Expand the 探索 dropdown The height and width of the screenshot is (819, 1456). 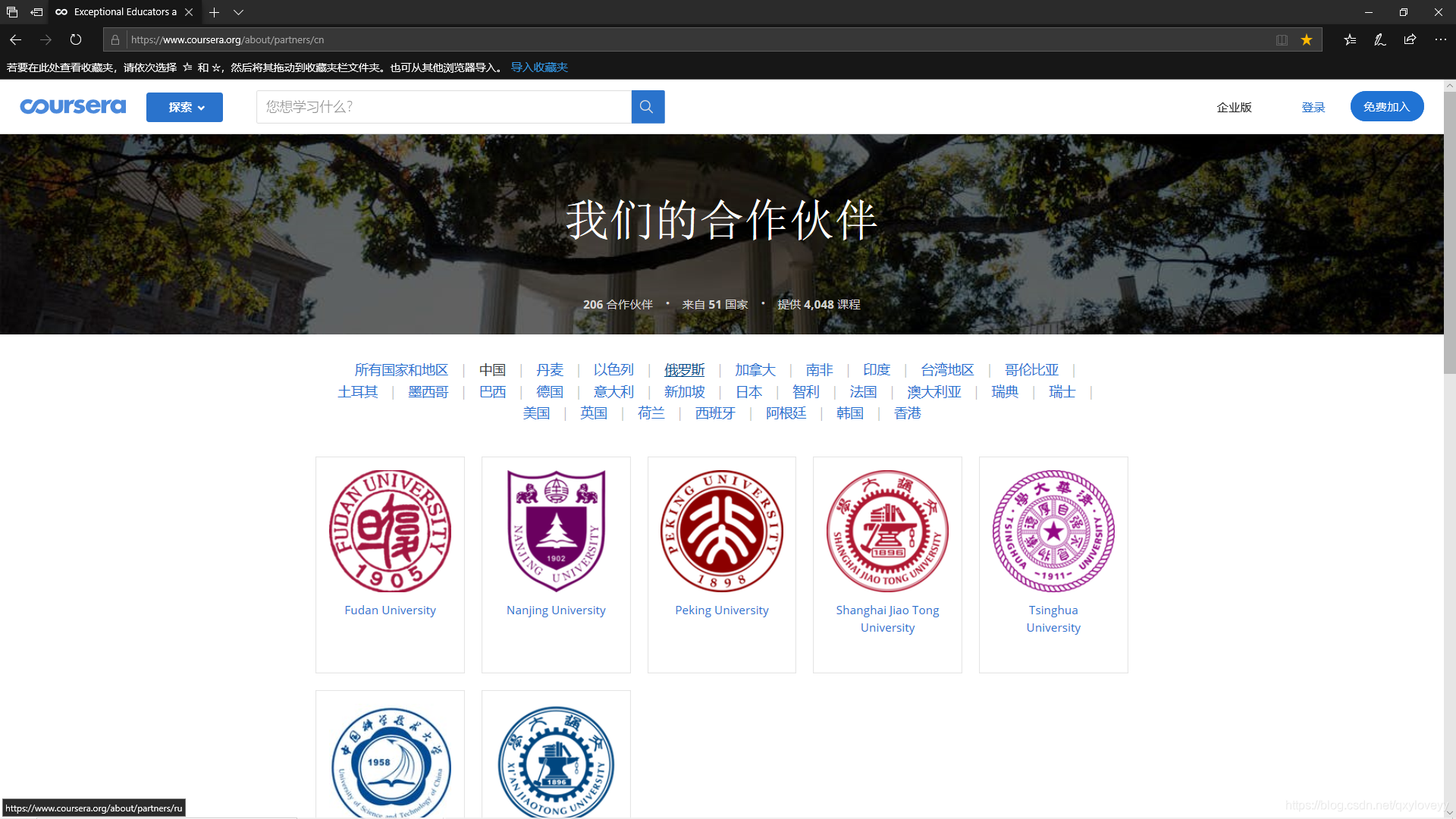click(x=184, y=107)
